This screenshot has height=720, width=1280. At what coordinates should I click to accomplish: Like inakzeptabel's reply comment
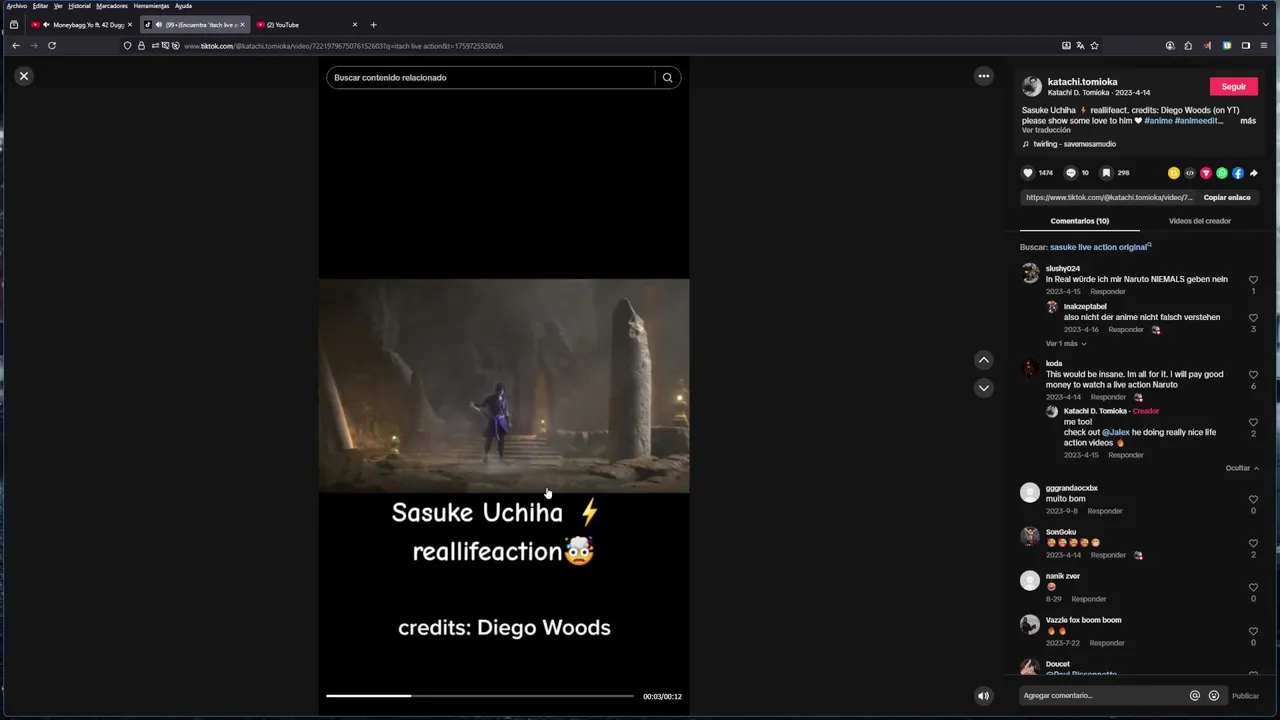[1253, 318]
